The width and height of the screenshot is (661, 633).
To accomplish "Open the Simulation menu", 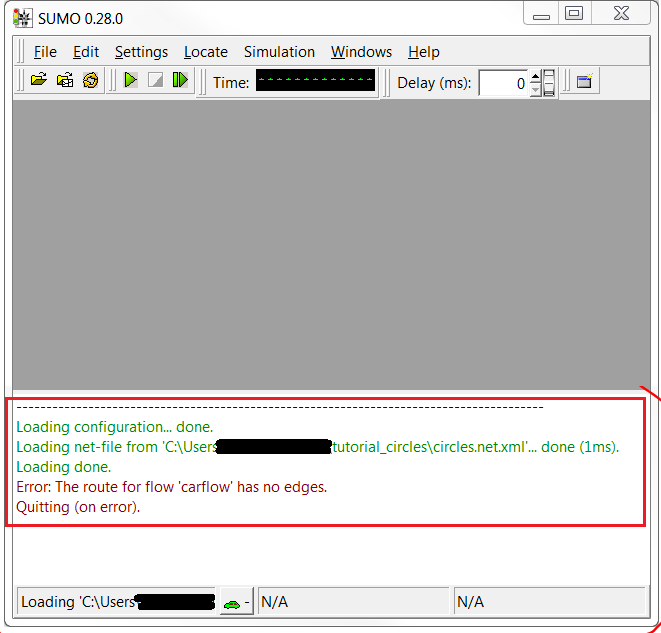I will pos(279,52).
